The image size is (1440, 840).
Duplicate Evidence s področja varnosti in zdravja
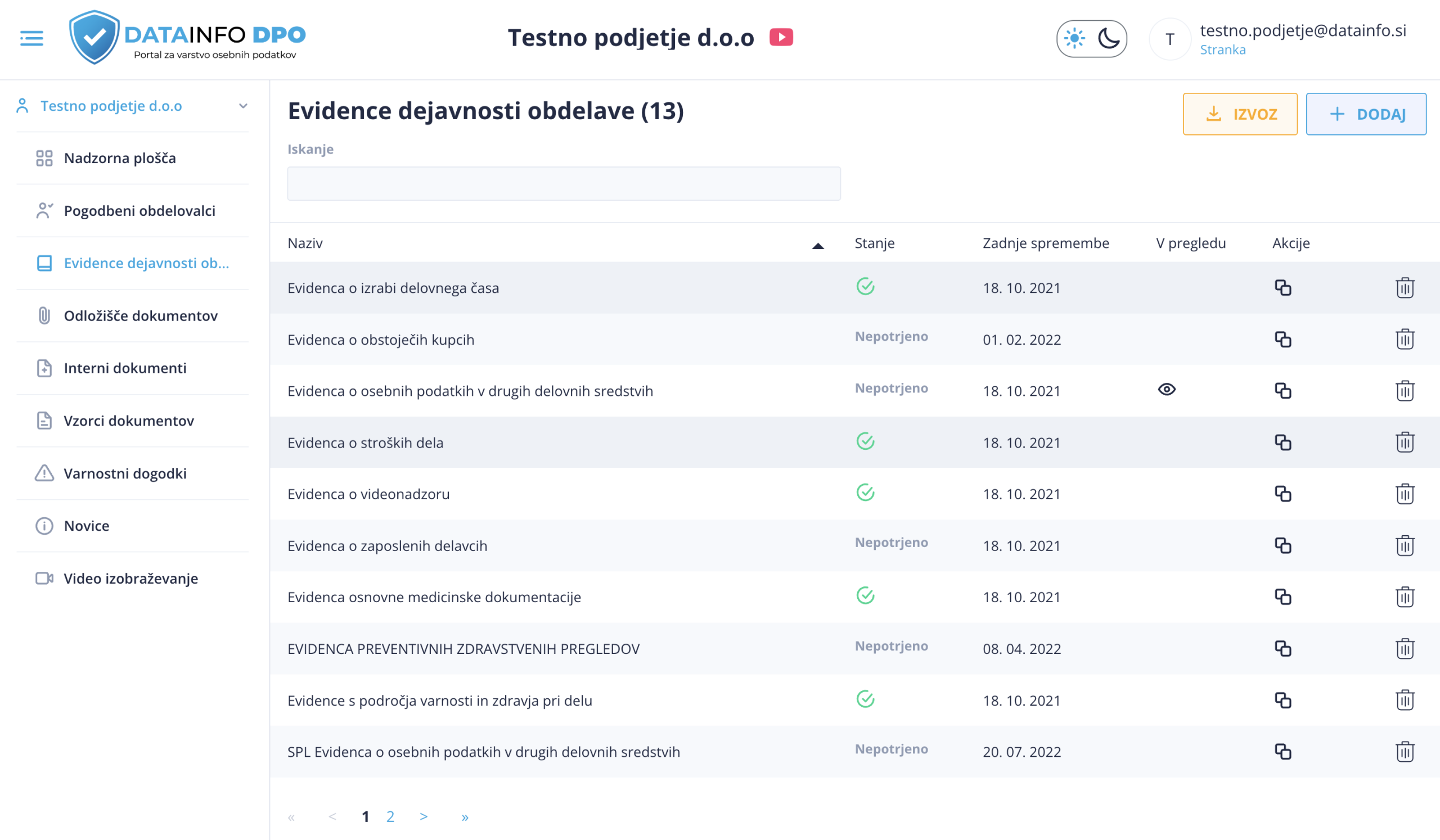(x=1283, y=701)
